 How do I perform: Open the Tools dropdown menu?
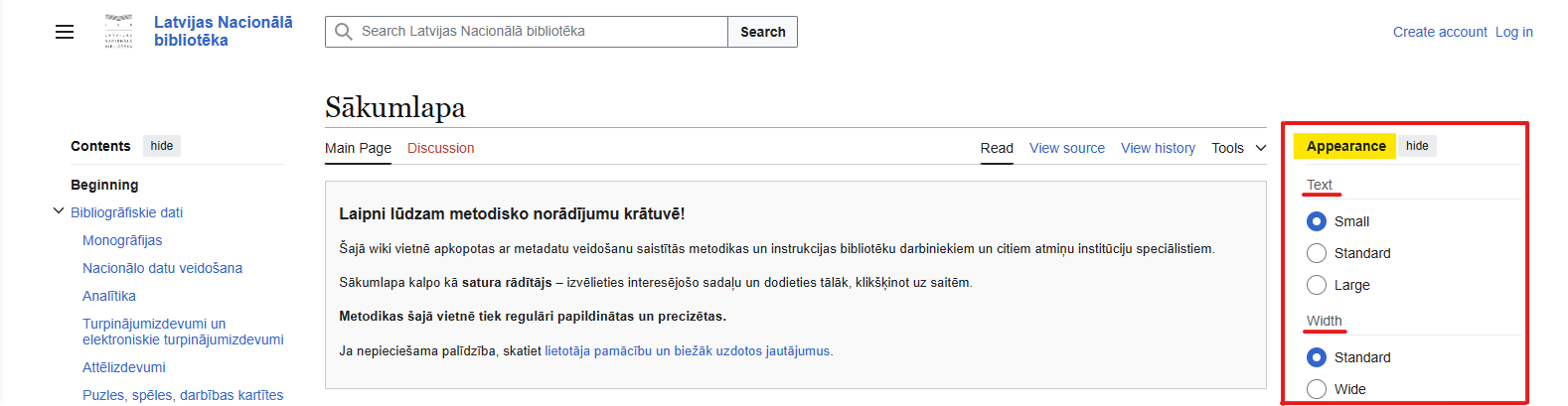[x=1238, y=148]
